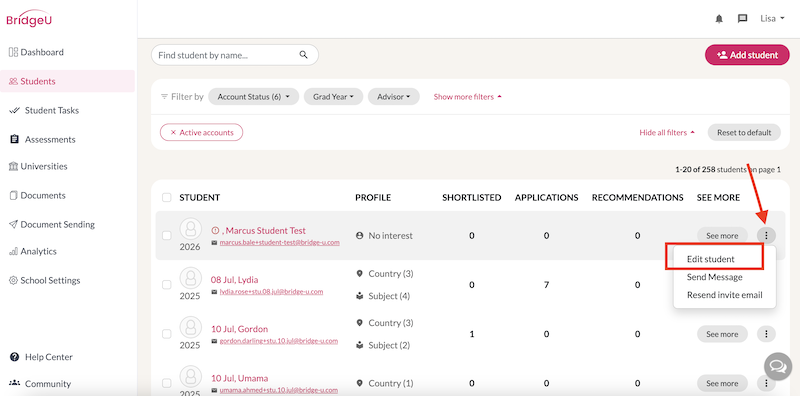800x396 pixels.
Task: Choose Send Message from the menu
Action: point(714,277)
